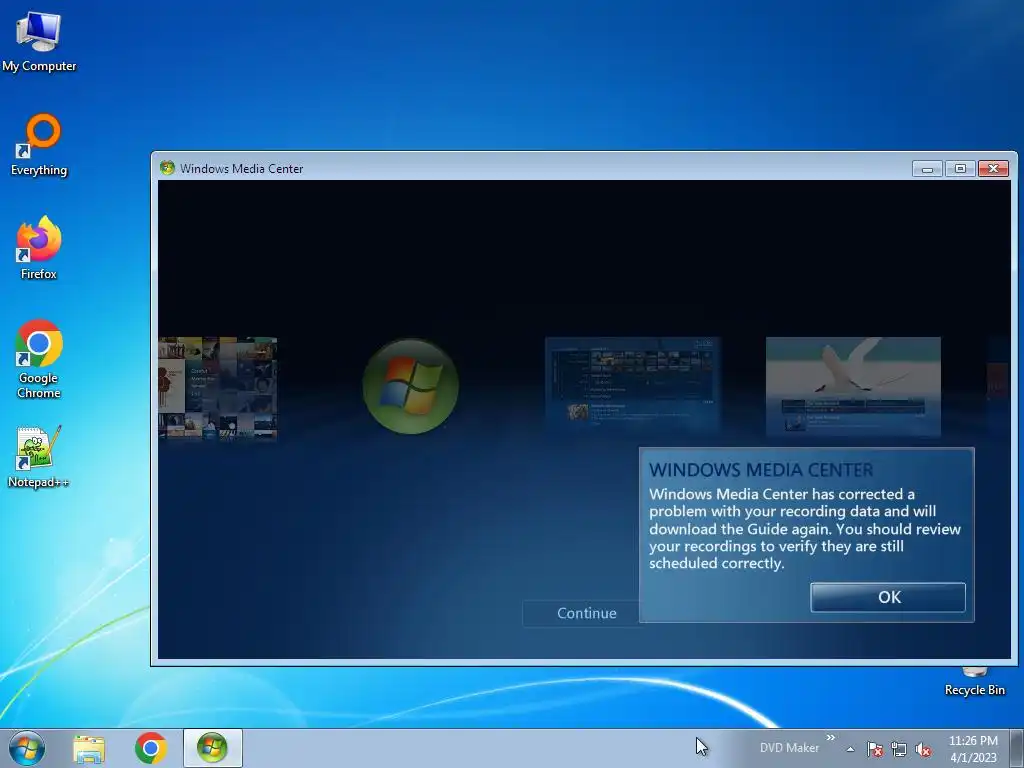This screenshot has height=768, width=1024.
Task: Click Media Center taskbar button
Action: tap(212, 748)
